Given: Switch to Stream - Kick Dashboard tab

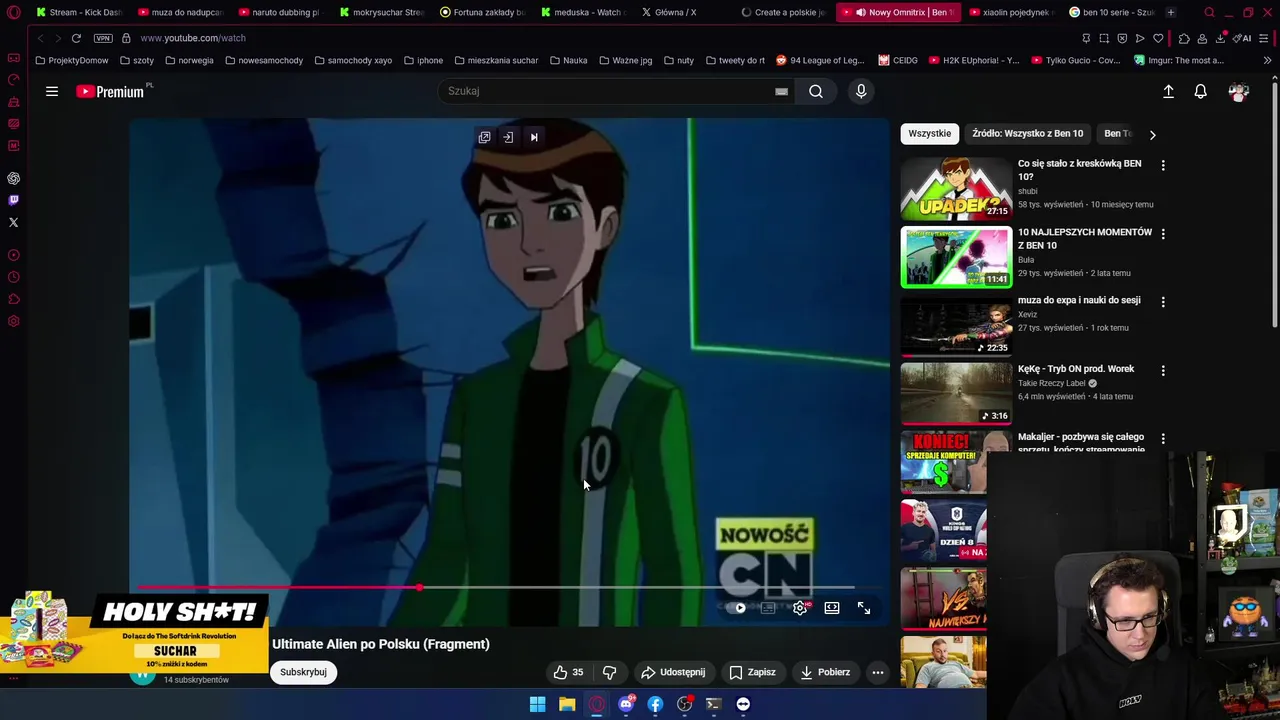Looking at the screenshot, I should click(x=77, y=12).
